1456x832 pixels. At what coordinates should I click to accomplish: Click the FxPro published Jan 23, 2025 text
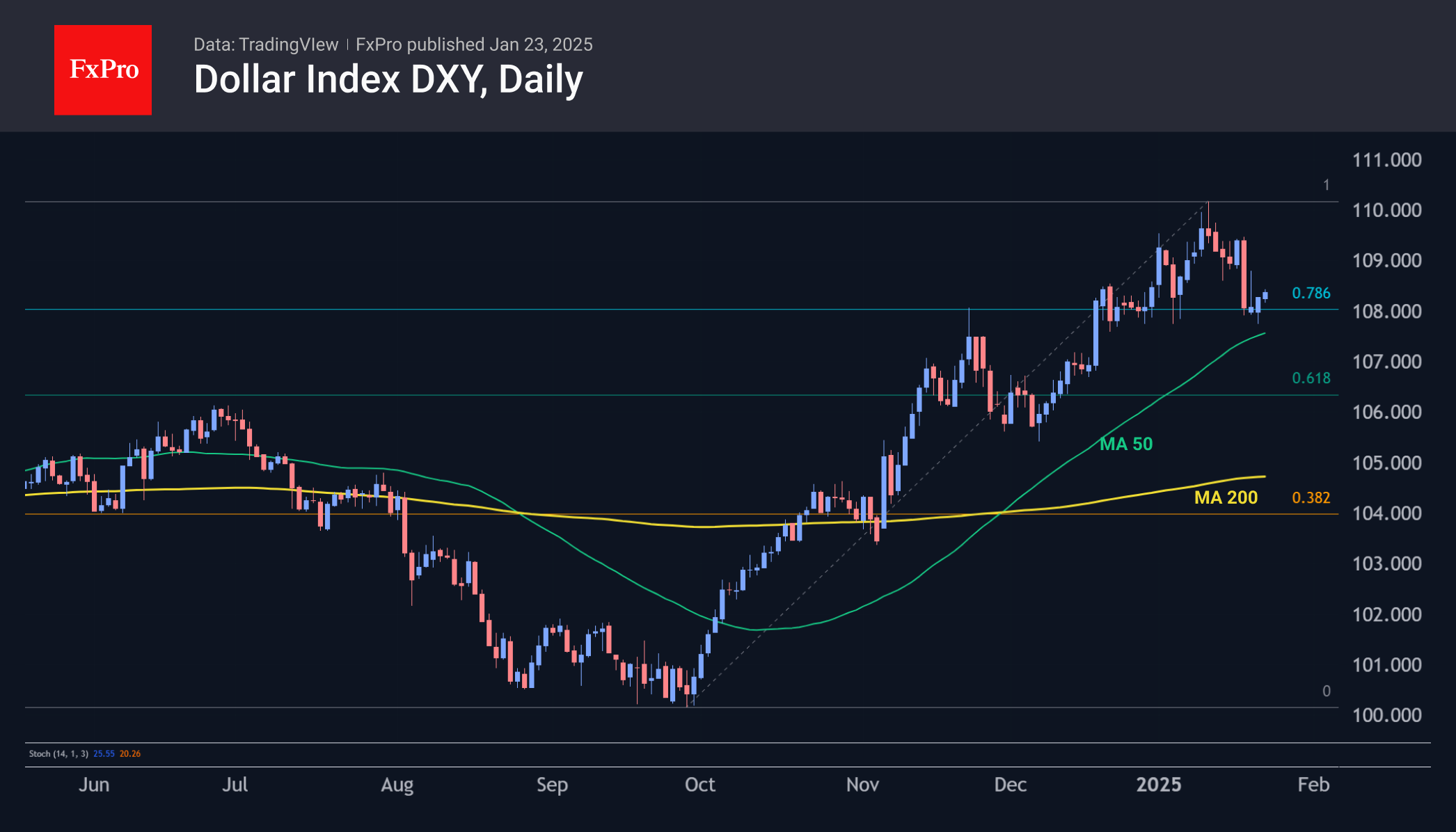(x=474, y=45)
